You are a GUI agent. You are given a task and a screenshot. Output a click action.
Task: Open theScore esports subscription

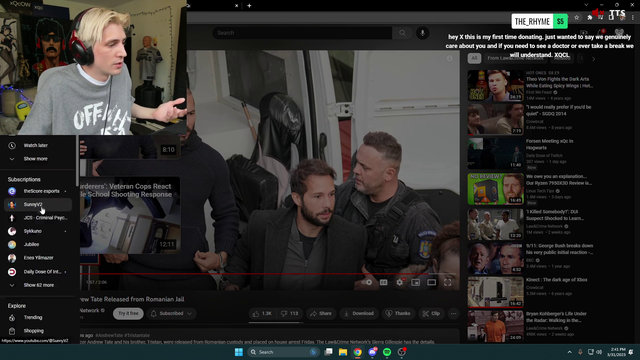[38, 191]
